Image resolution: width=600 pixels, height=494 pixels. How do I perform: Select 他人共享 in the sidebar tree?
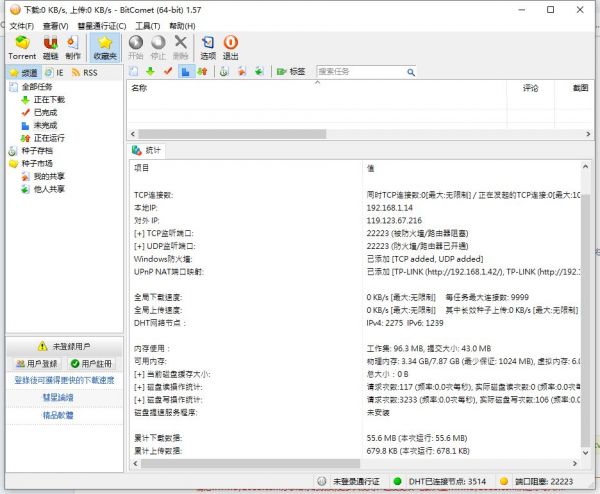coord(49,189)
